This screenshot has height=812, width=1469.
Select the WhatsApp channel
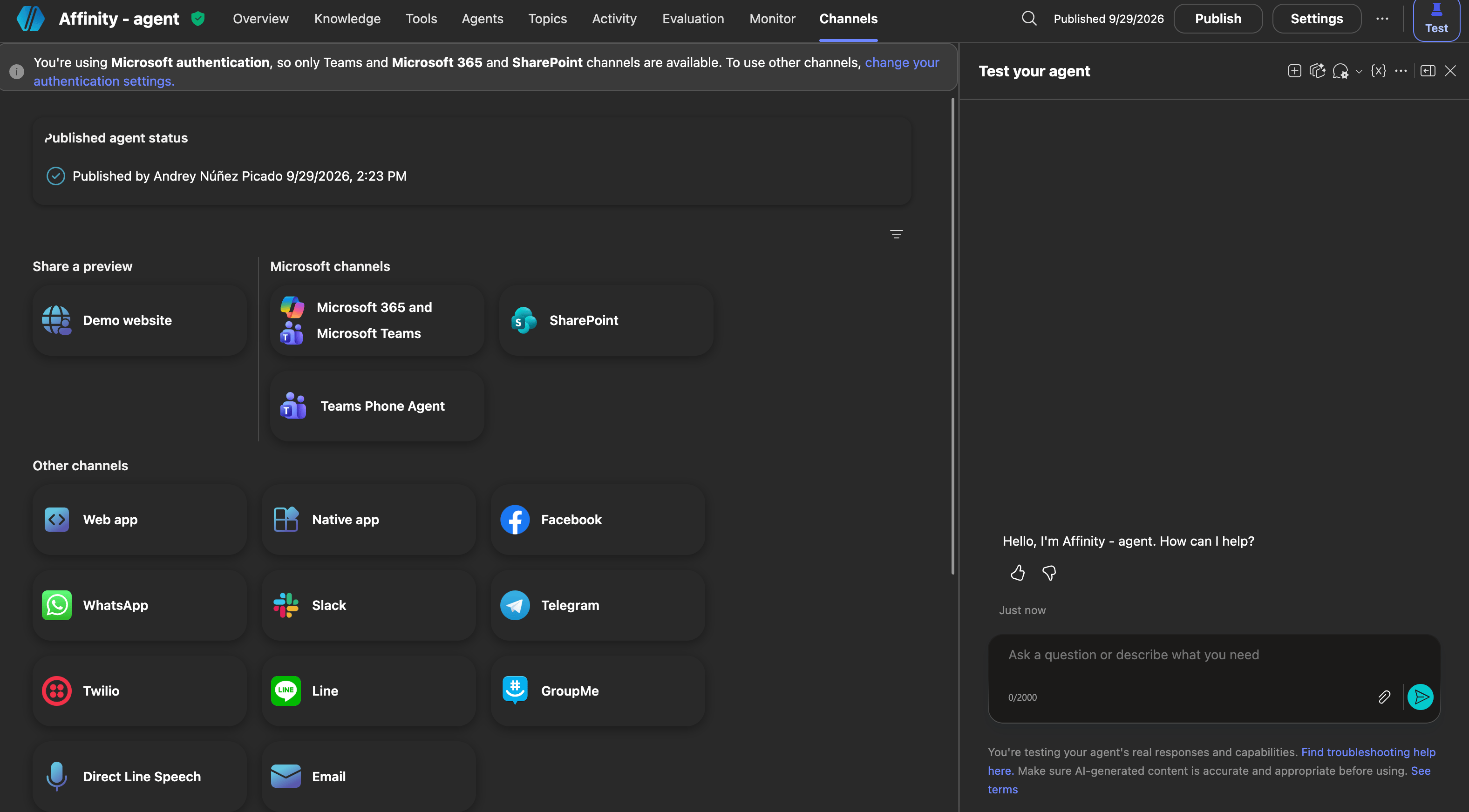(139, 605)
